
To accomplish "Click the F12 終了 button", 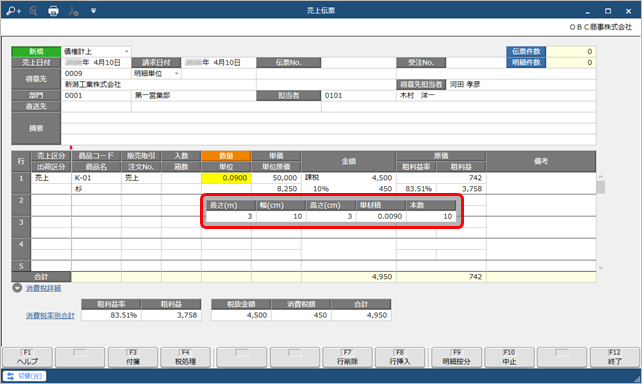I will coord(615,357).
